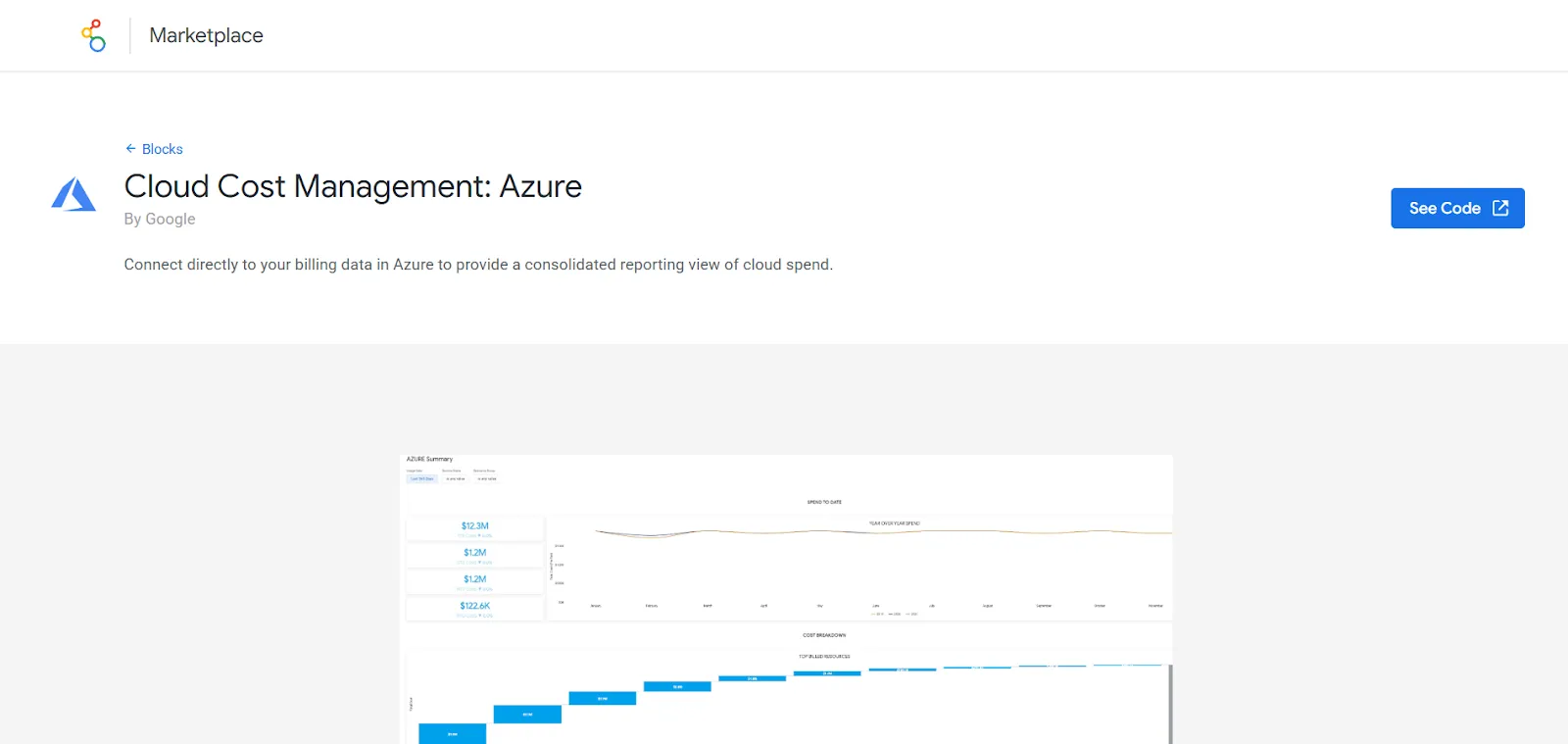Screen dimensions: 1568x744
Task: Click the $122.6K value in the preview
Action: pyautogui.click(x=475, y=606)
